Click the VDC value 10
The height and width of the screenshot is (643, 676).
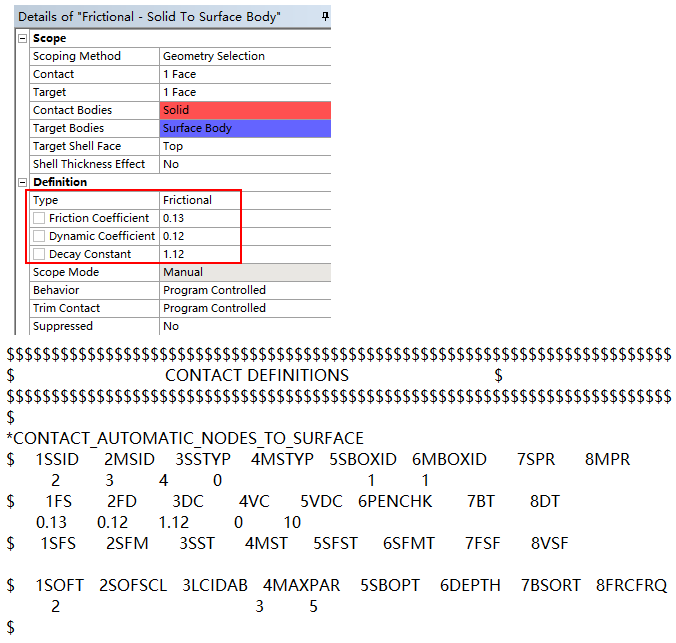(292, 523)
